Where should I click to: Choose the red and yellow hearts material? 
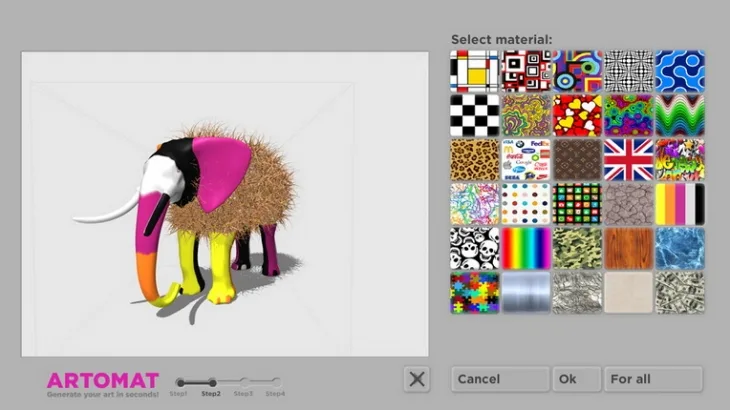pyautogui.click(x=577, y=115)
